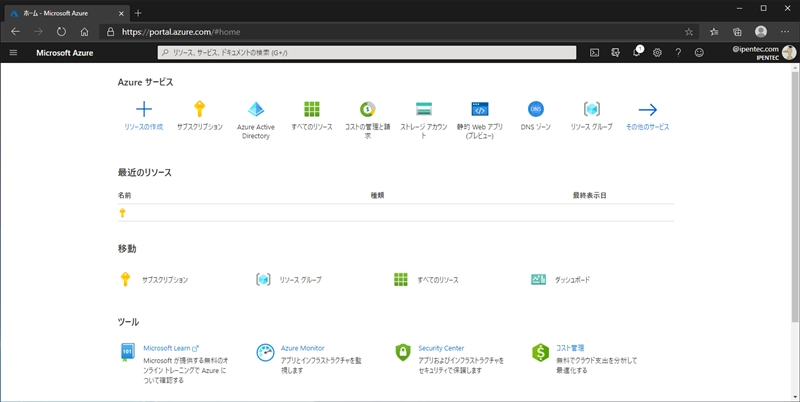800x402 pixels.
Task: Click the Security Center link
Action: tap(441, 348)
